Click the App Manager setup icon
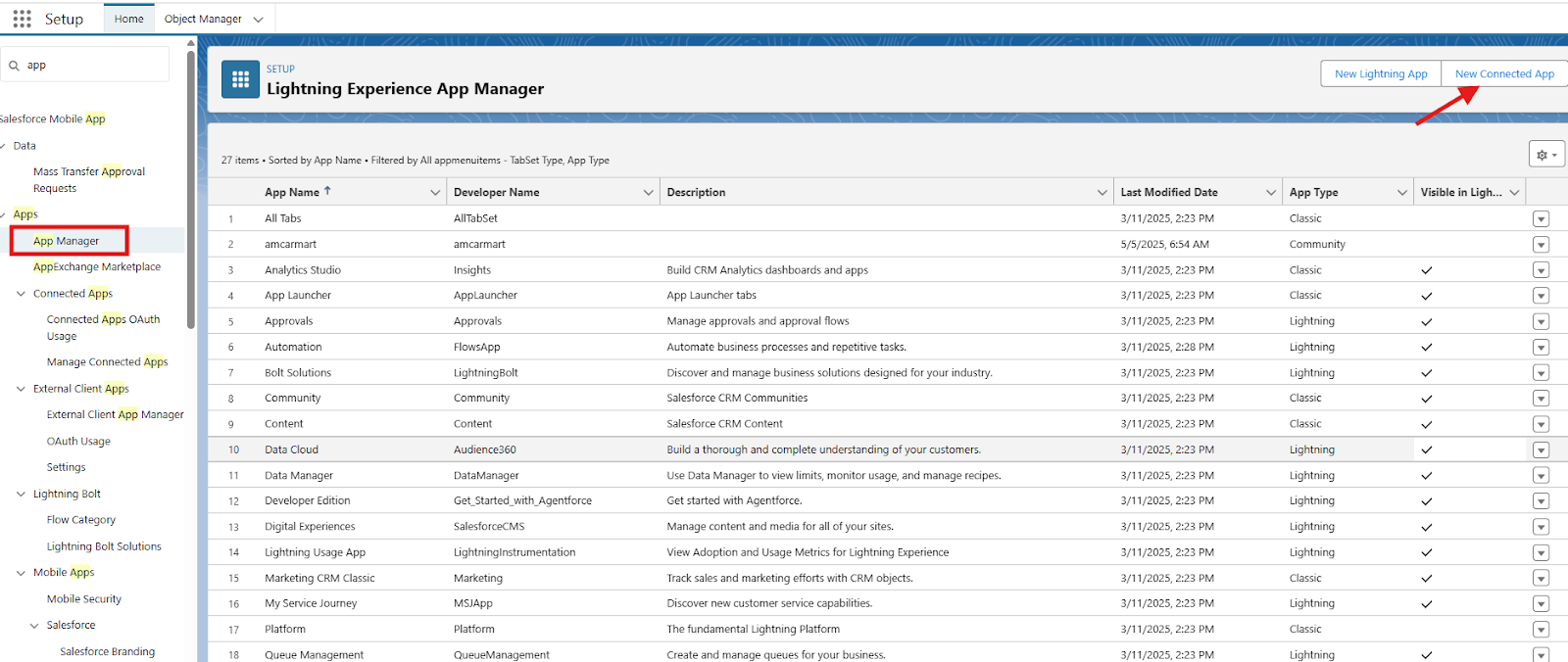Viewport: 1568px width, 662px height. pyautogui.click(x=240, y=80)
